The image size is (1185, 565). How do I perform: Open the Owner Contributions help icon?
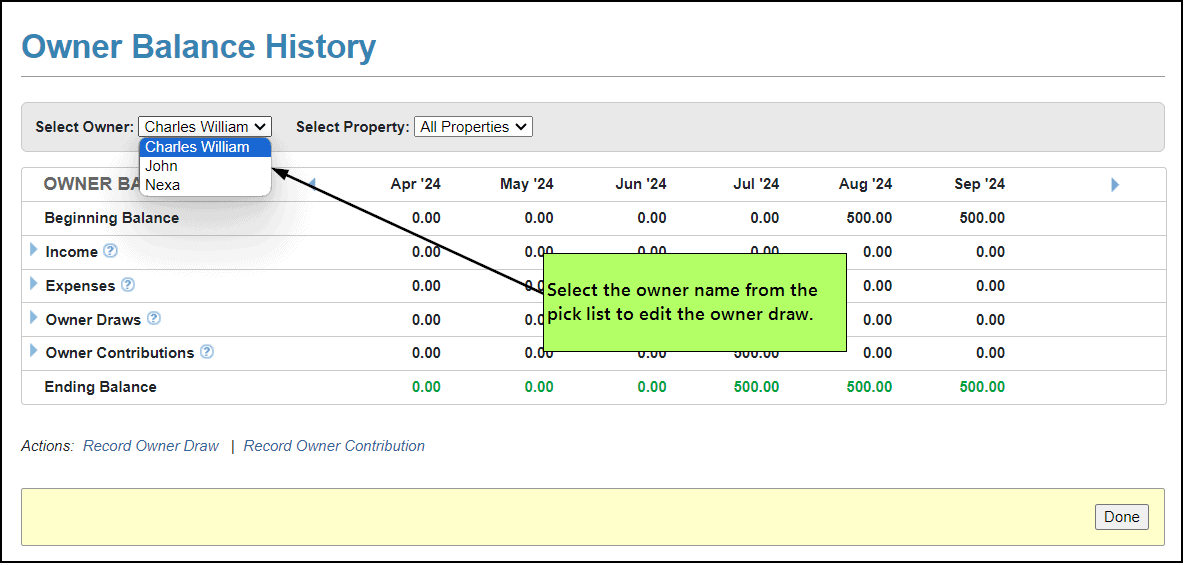pyautogui.click(x=207, y=352)
